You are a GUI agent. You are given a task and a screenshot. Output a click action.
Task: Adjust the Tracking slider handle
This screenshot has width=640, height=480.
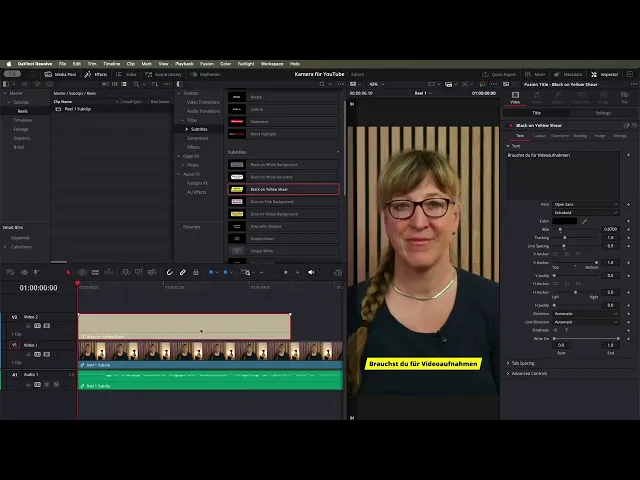click(565, 238)
